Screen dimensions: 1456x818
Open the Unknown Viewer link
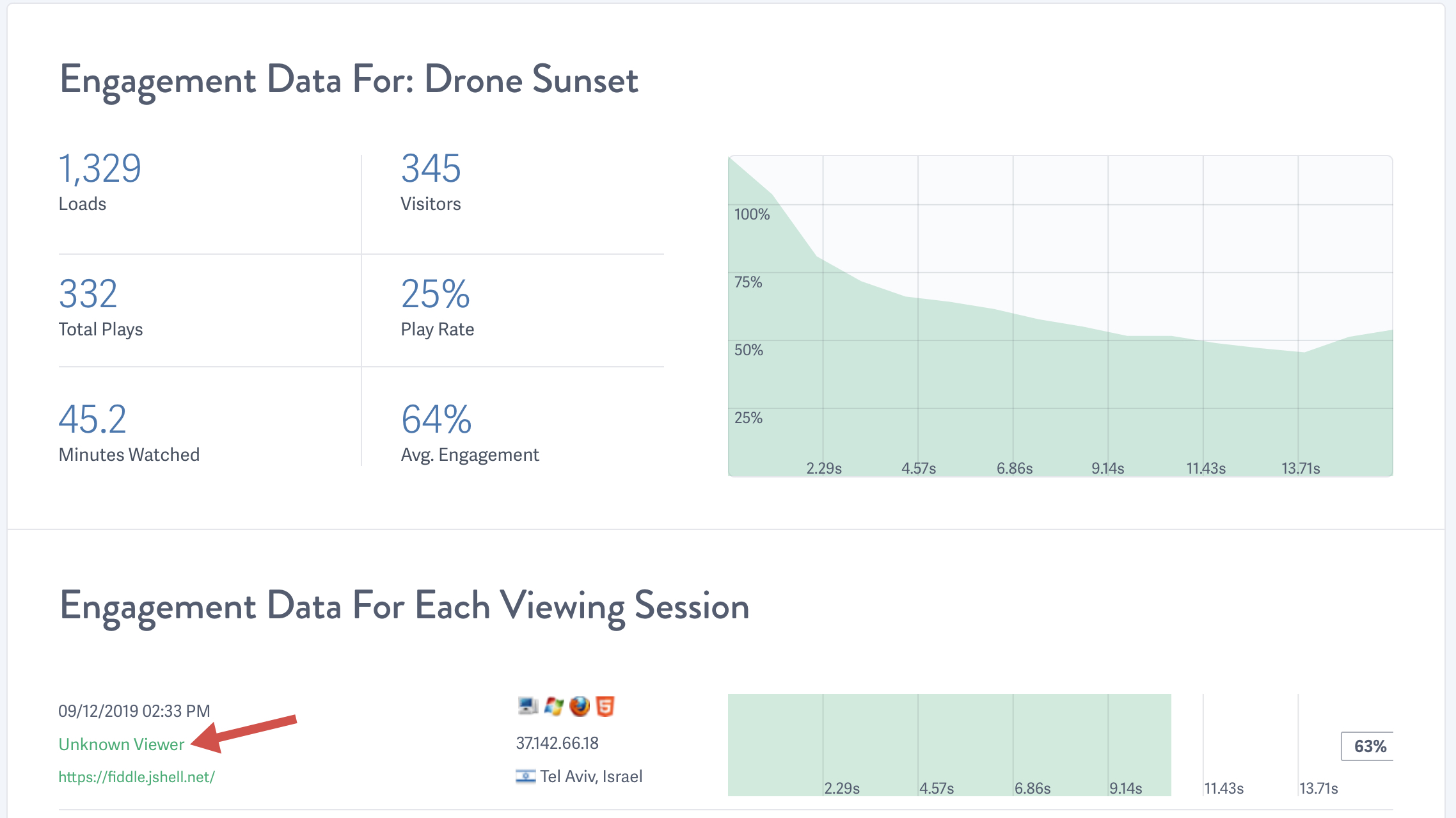[x=122, y=744]
